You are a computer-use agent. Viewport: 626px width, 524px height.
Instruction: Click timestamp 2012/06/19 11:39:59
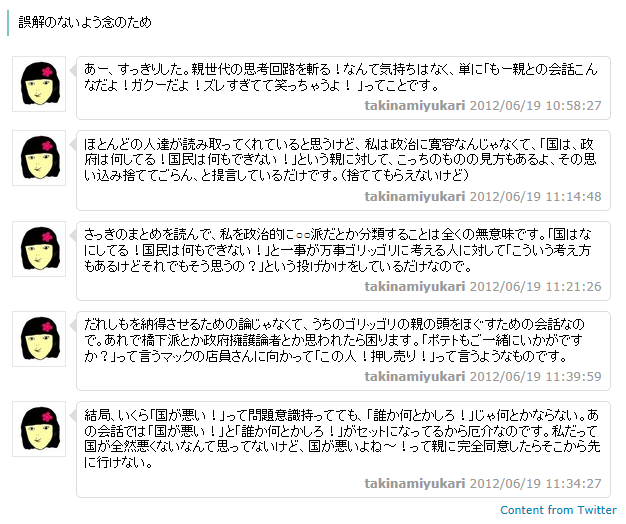tap(535, 377)
